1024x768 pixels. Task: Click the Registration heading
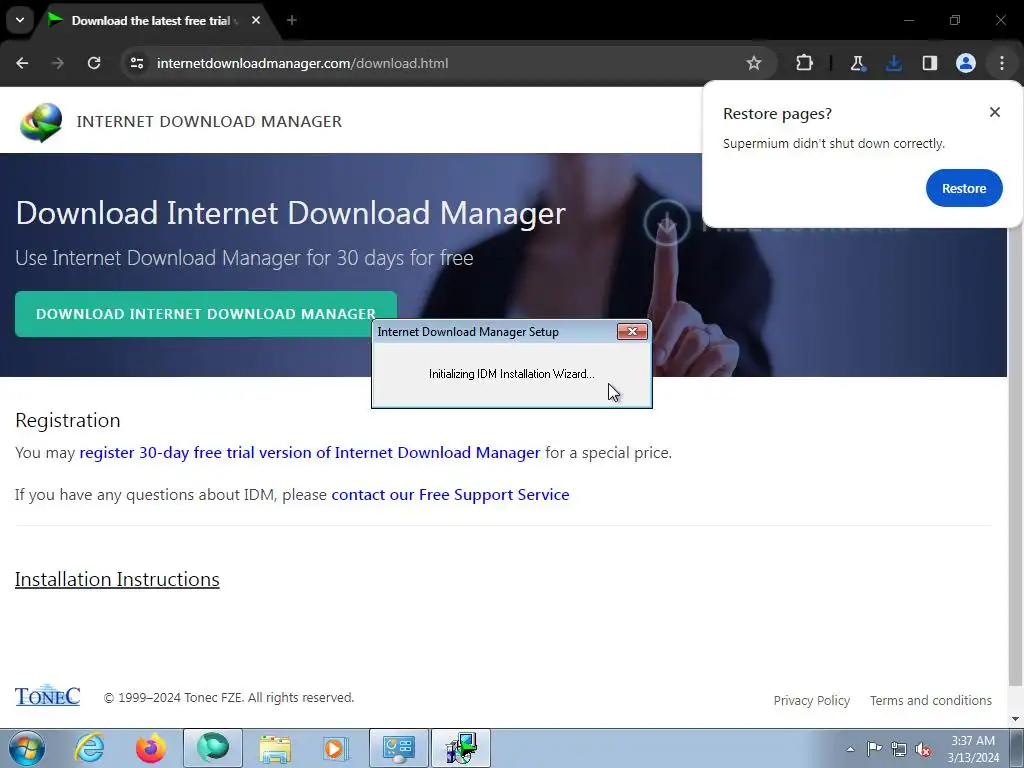[x=68, y=420]
